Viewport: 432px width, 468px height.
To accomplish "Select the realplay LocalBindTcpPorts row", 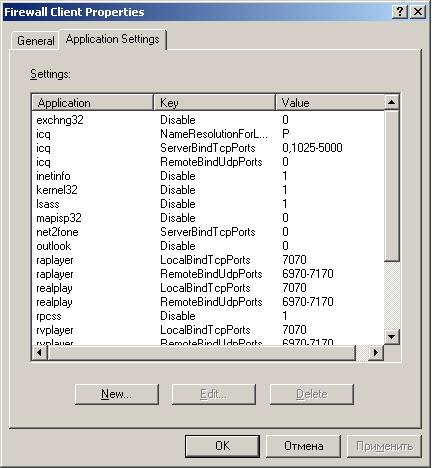I will pos(208,288).
